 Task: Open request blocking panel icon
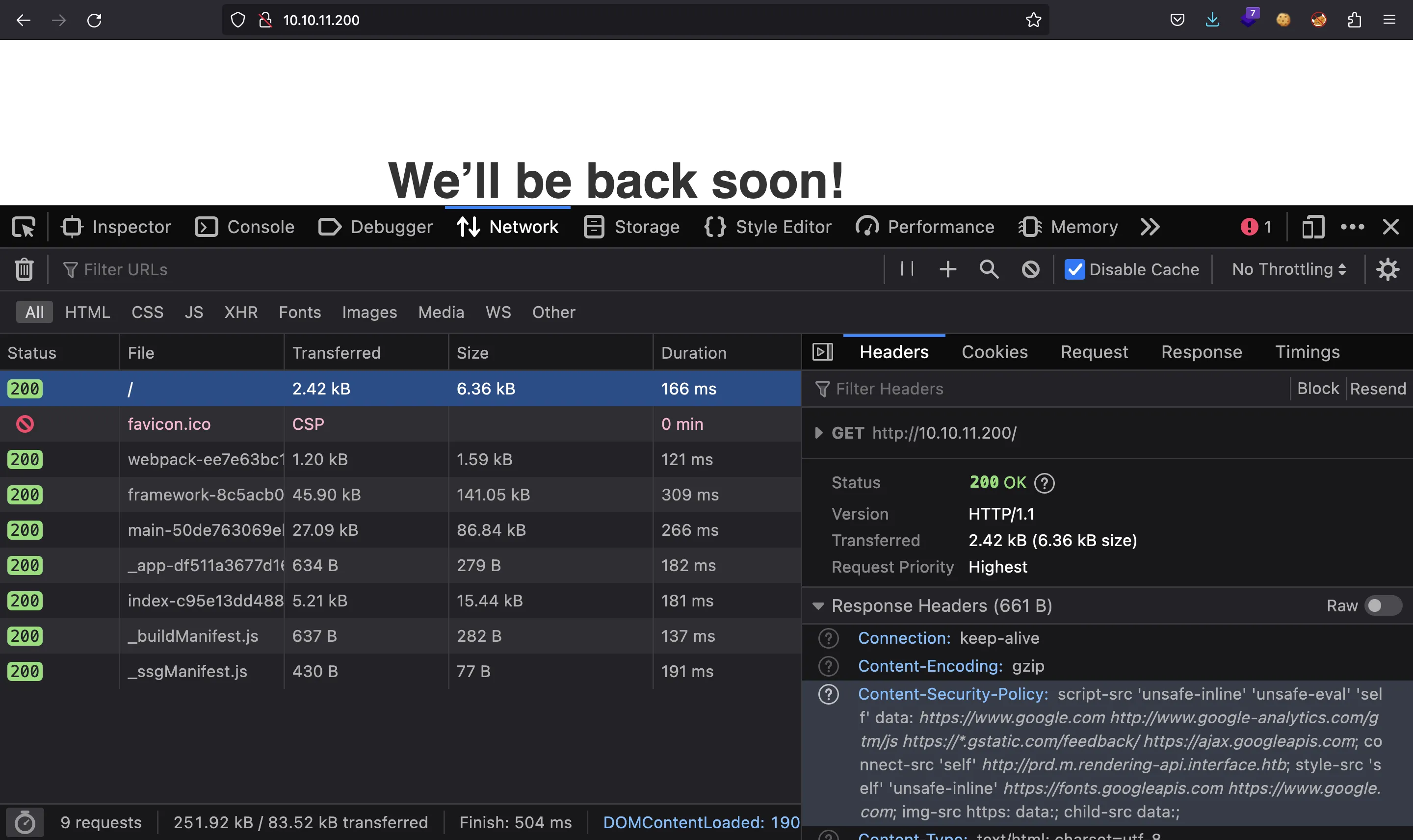pos(1030,269)
